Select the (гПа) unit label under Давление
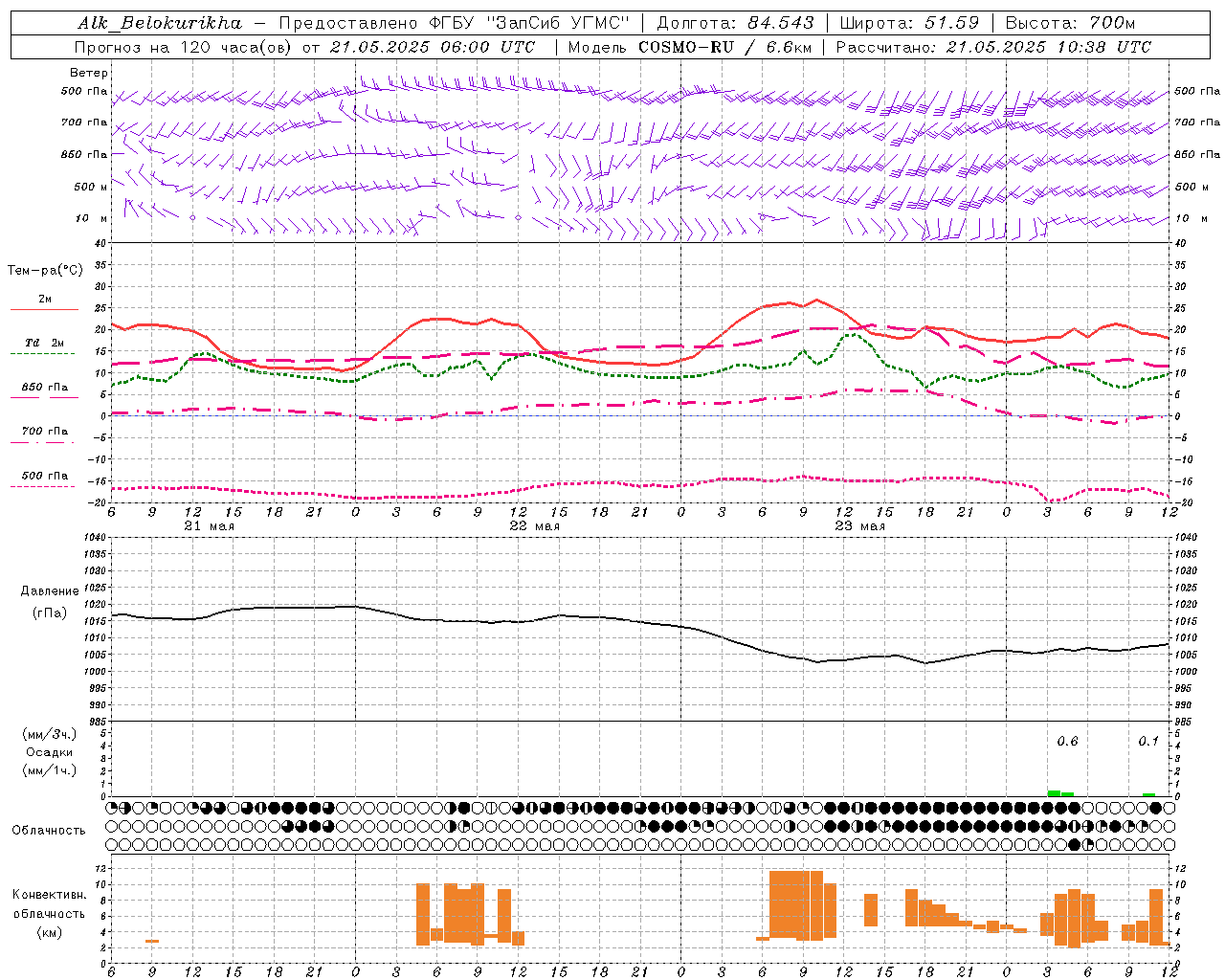 [50, 612]
